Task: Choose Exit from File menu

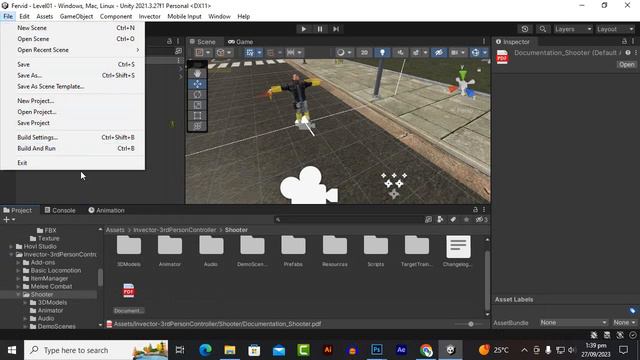Action: tap(72, 163)
